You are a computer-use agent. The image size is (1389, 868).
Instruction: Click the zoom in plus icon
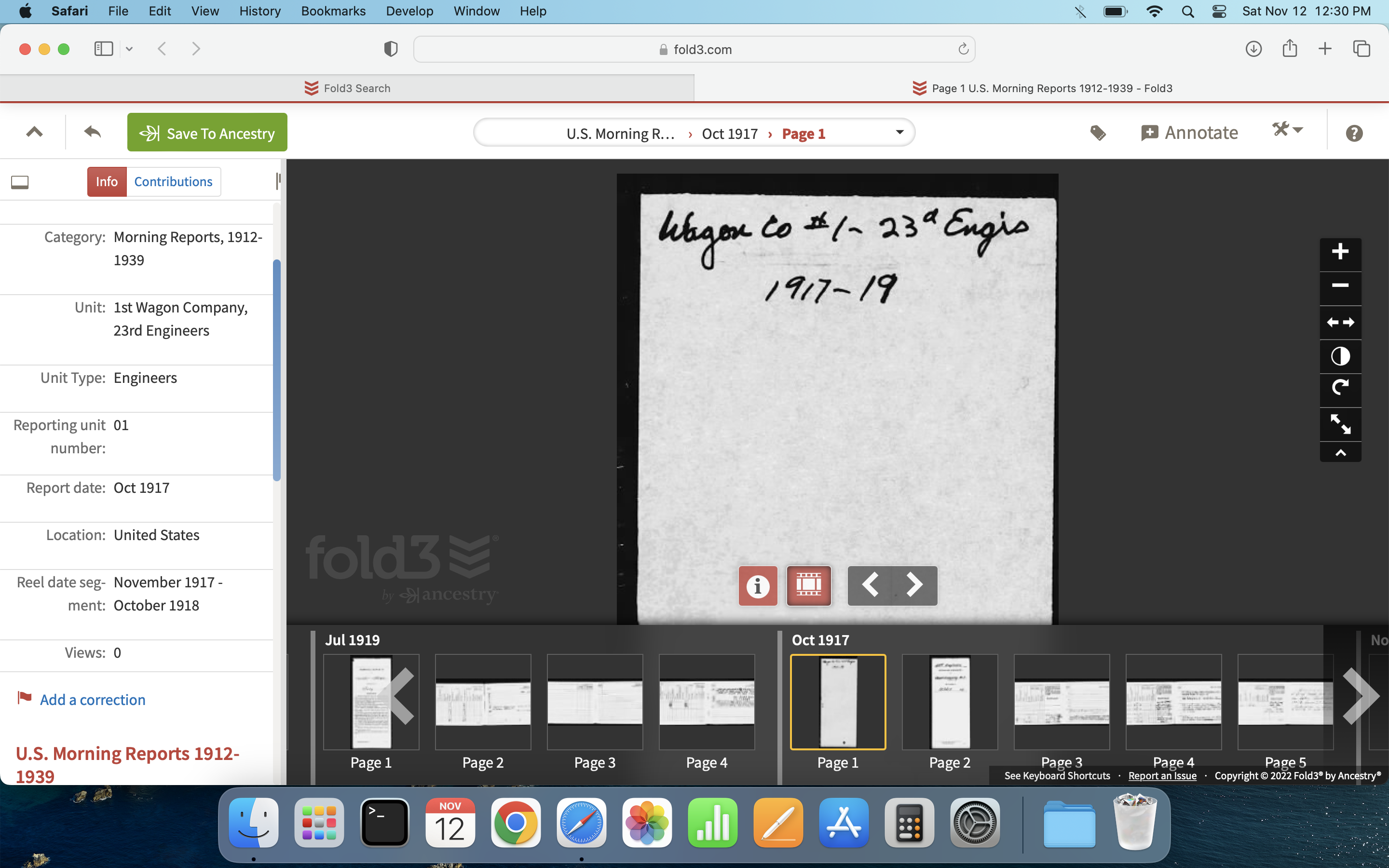[1340, 251]
